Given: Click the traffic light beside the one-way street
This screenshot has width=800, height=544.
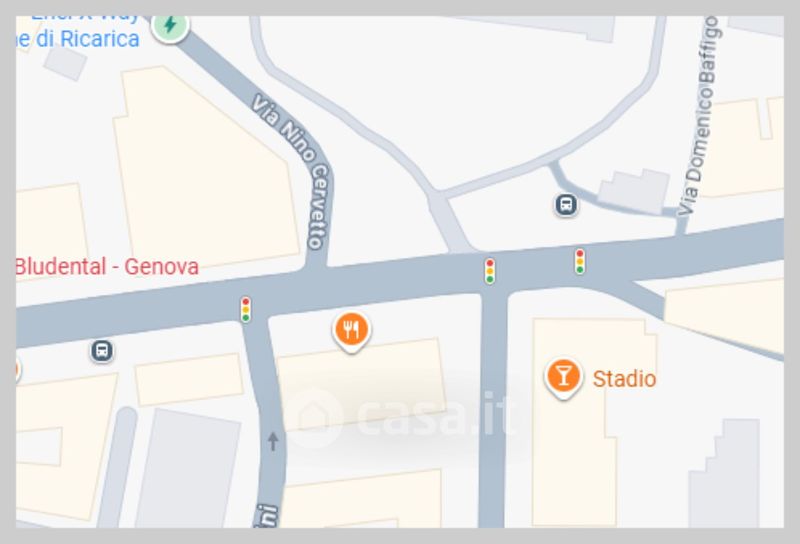Looking at the screenshot, I should click(245, 309).
